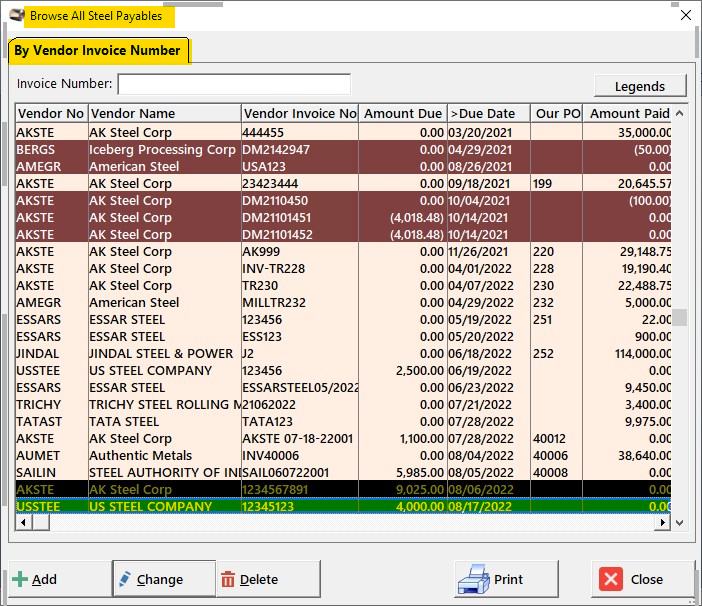Screen dimensions: 702x606
Task: Select JINDAL STEEL & POWER row
Action: click(343, 354)
